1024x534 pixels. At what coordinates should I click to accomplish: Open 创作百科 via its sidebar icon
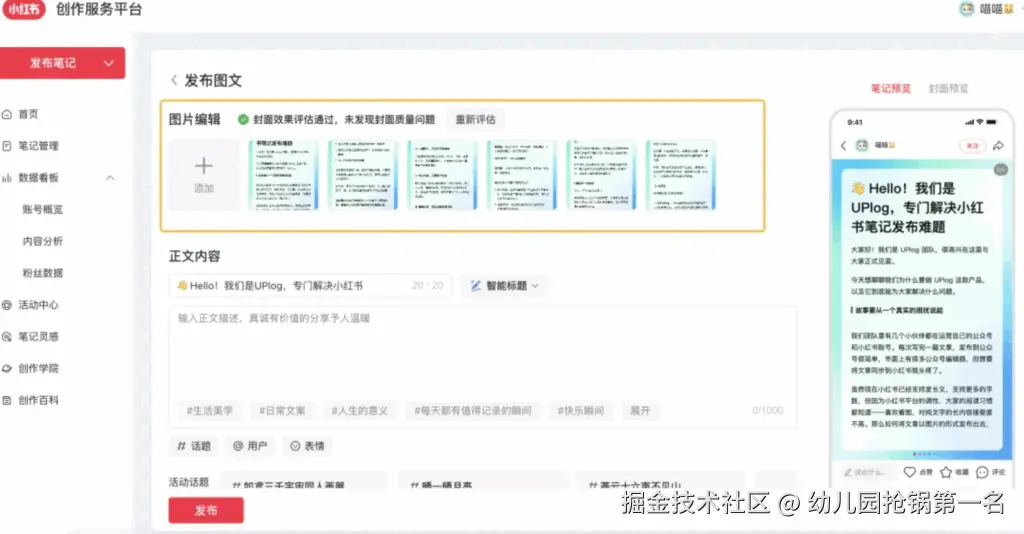coord(7,400)
